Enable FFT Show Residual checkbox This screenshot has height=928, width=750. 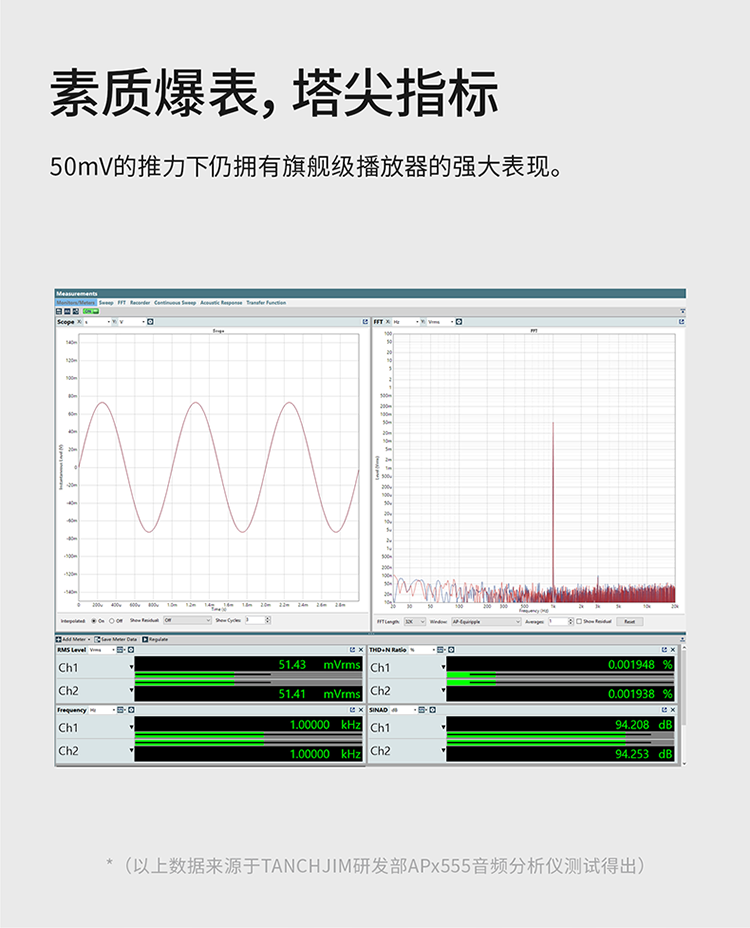(x=579, y=621)
